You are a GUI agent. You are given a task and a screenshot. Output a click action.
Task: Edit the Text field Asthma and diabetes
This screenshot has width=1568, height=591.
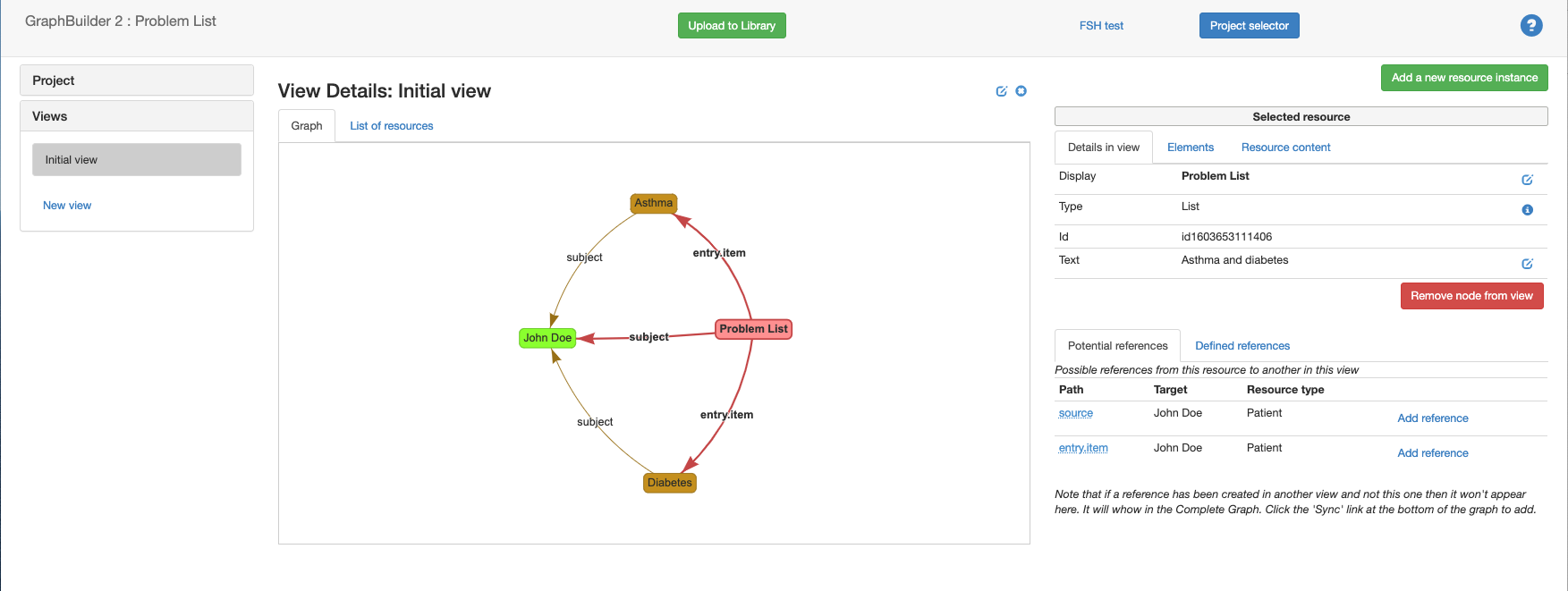tap(1527, 264)
